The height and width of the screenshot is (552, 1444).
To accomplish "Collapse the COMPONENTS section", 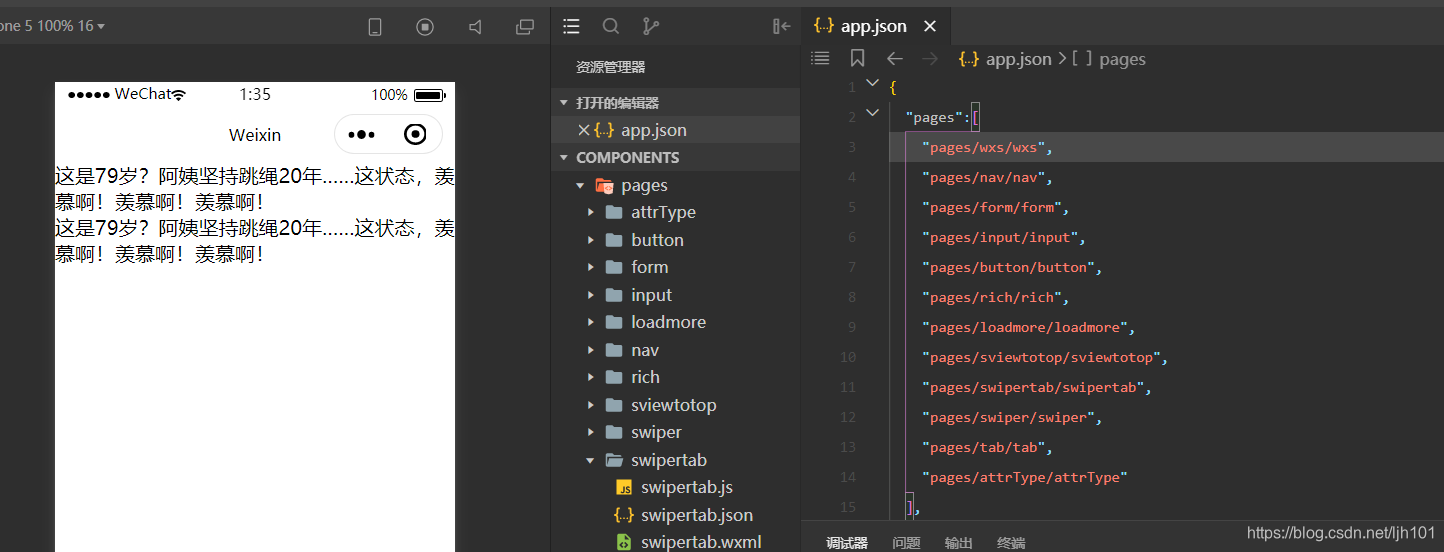I will pos(564,158).
